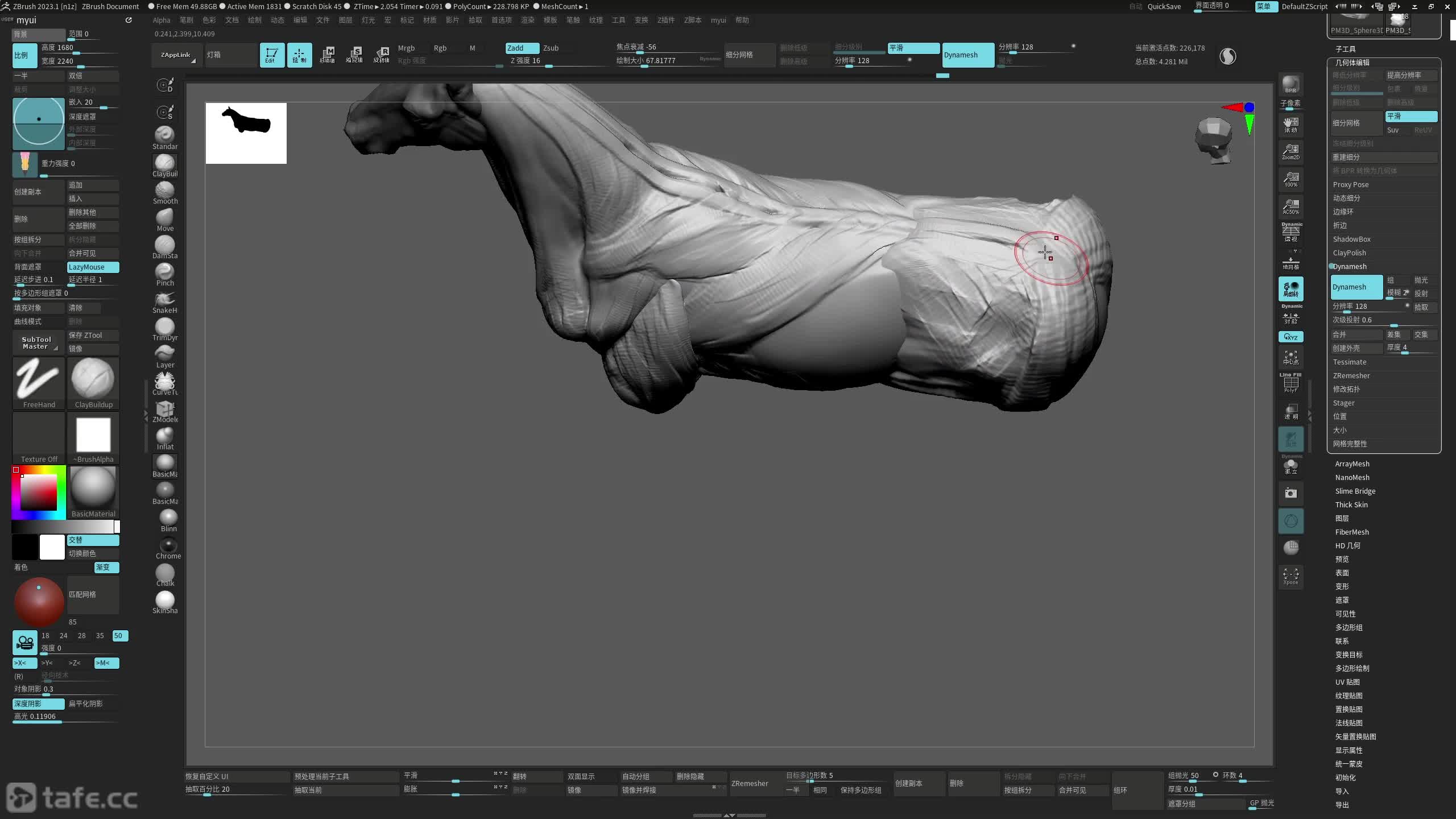This screenshot has height=819, width=1456.
Task: Open the Alpha menu
Action: (x=161, y=20)
